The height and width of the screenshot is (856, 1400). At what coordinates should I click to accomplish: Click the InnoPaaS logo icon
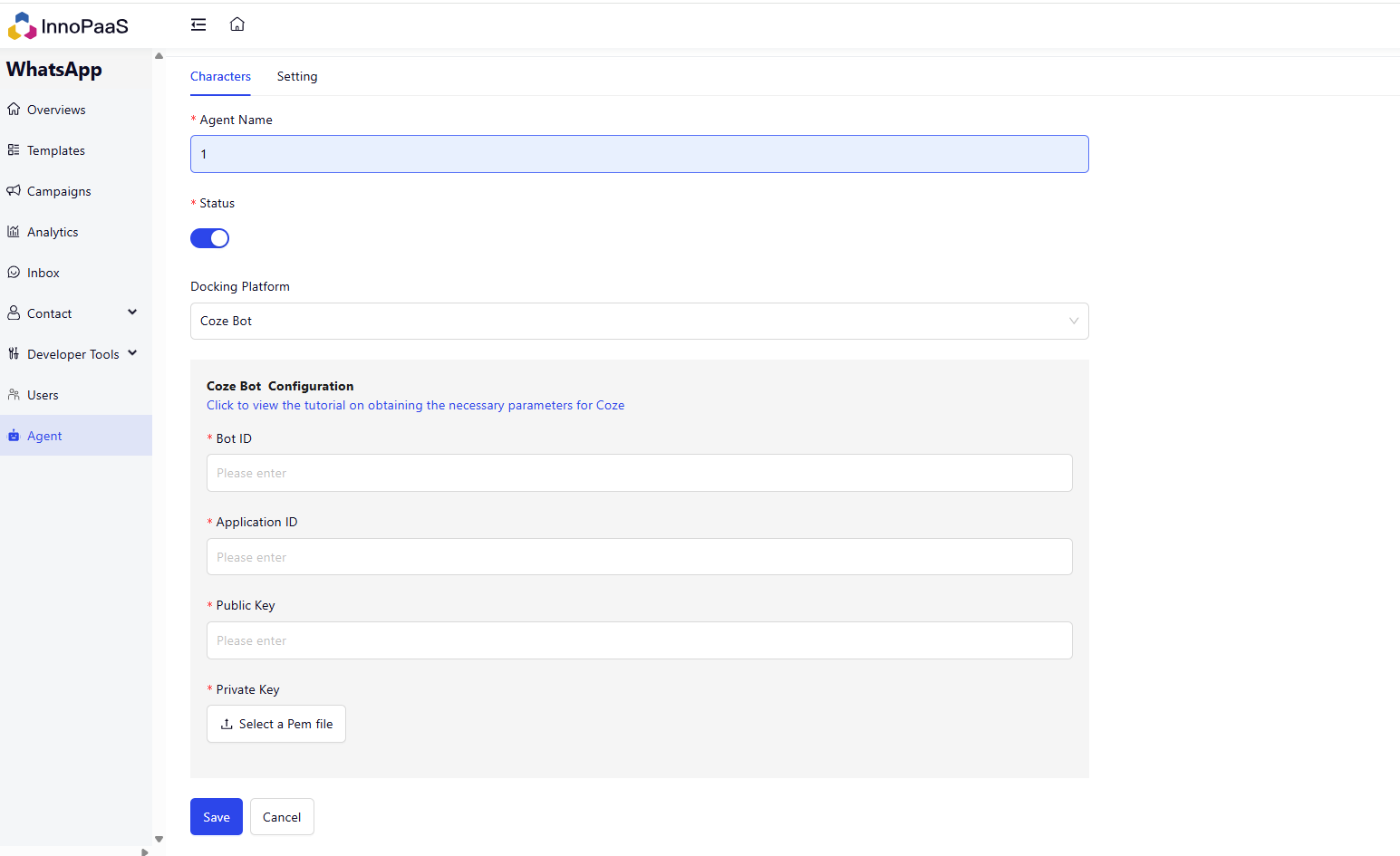[22, 26]
